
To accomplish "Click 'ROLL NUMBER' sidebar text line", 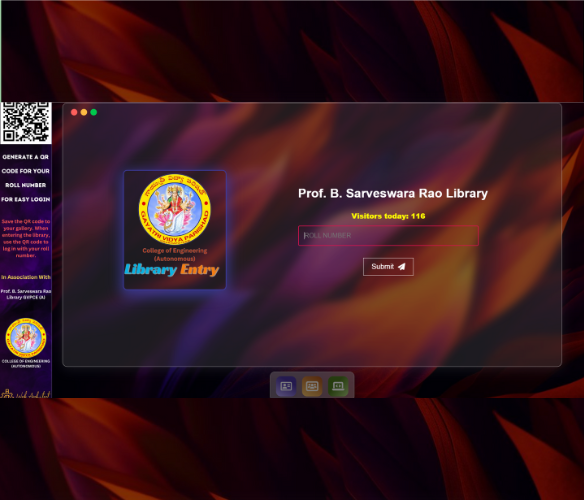I will coord(26,185).
